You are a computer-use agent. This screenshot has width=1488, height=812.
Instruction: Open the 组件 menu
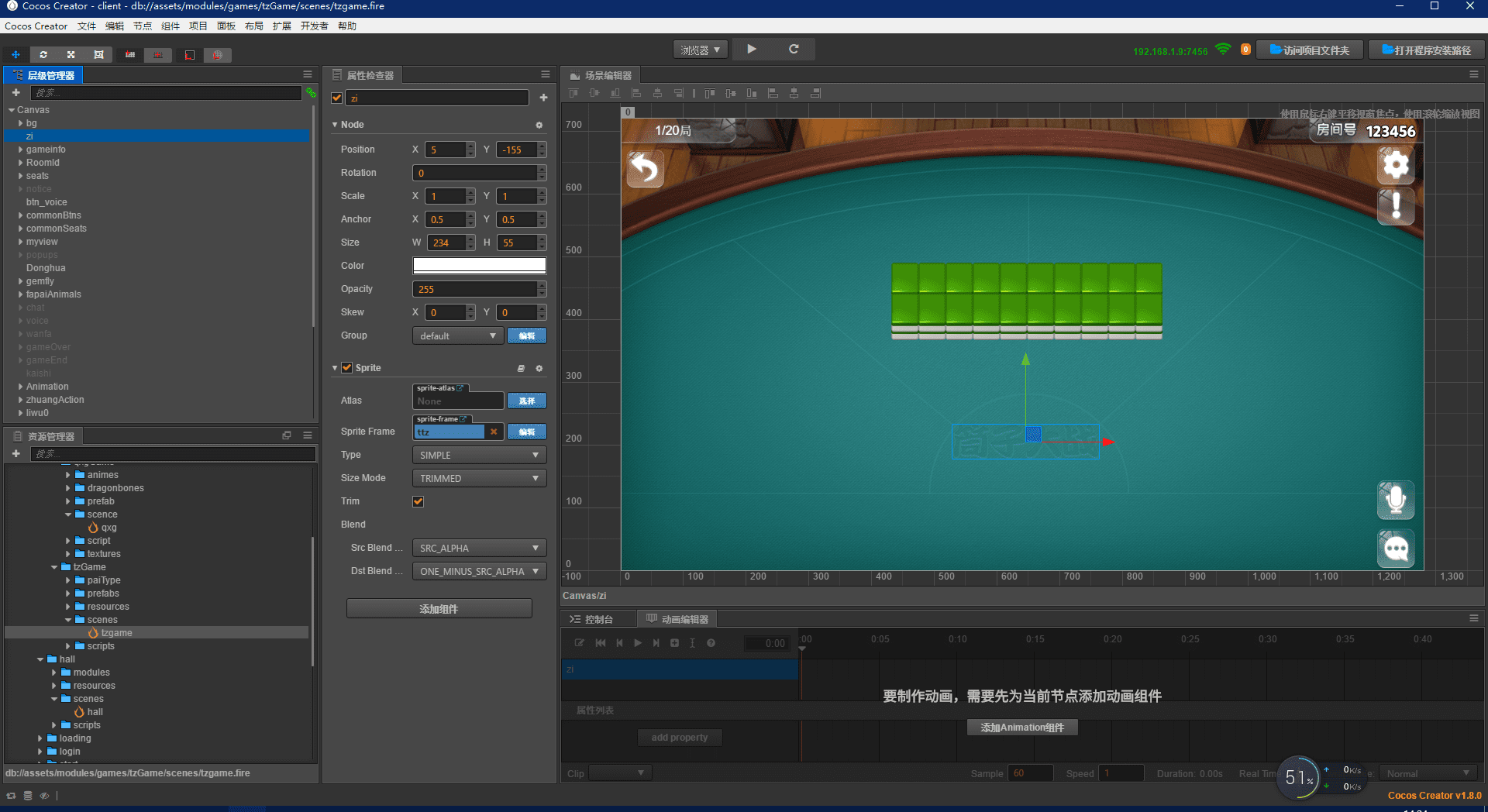(170, 26)
